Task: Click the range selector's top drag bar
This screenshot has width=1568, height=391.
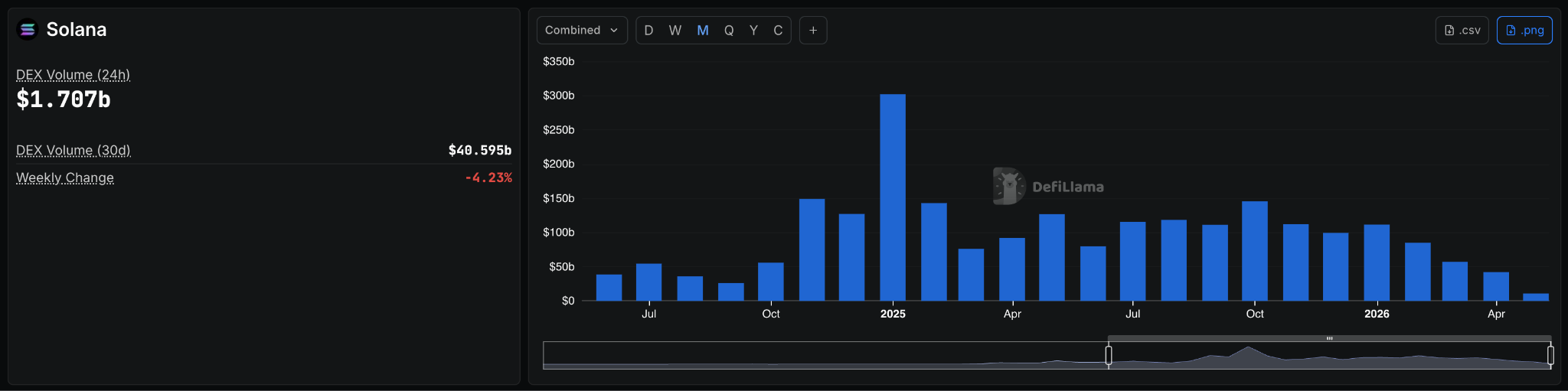Action: (1330, 338)
